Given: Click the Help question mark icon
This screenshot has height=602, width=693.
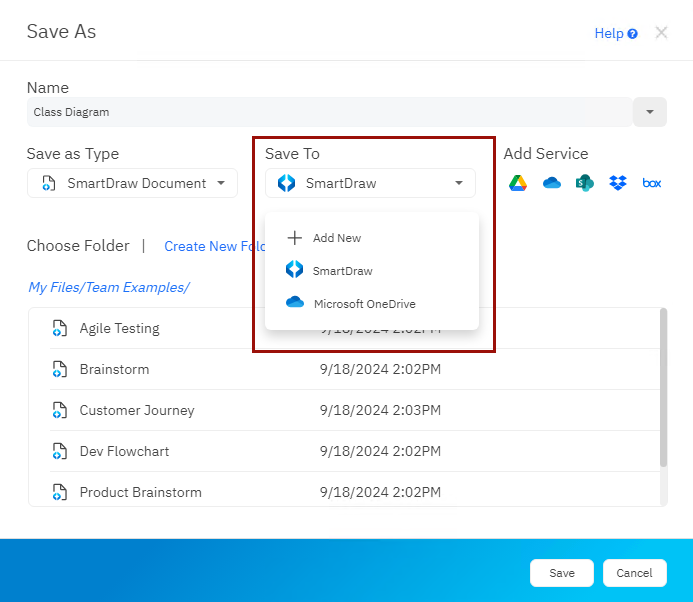Looking at the screenshot, I should coord(633,34).
